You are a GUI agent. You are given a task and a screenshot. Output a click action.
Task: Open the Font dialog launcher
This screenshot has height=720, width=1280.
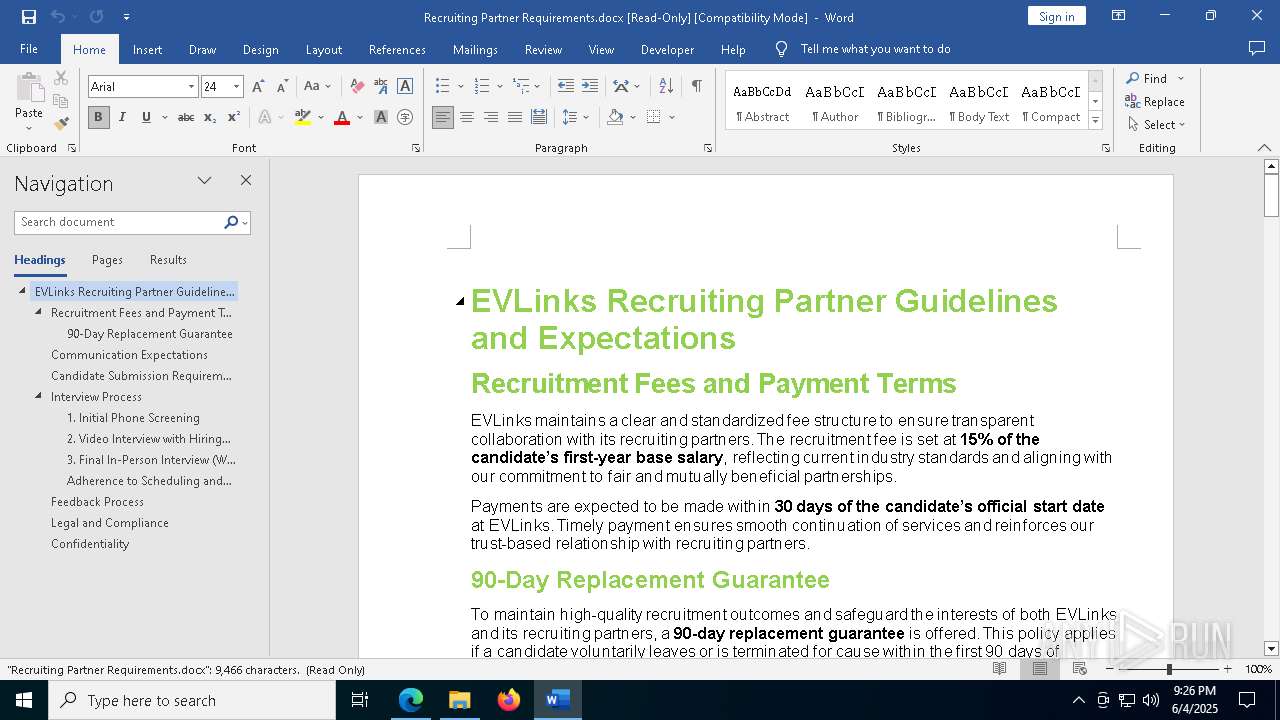click(416, 148)
